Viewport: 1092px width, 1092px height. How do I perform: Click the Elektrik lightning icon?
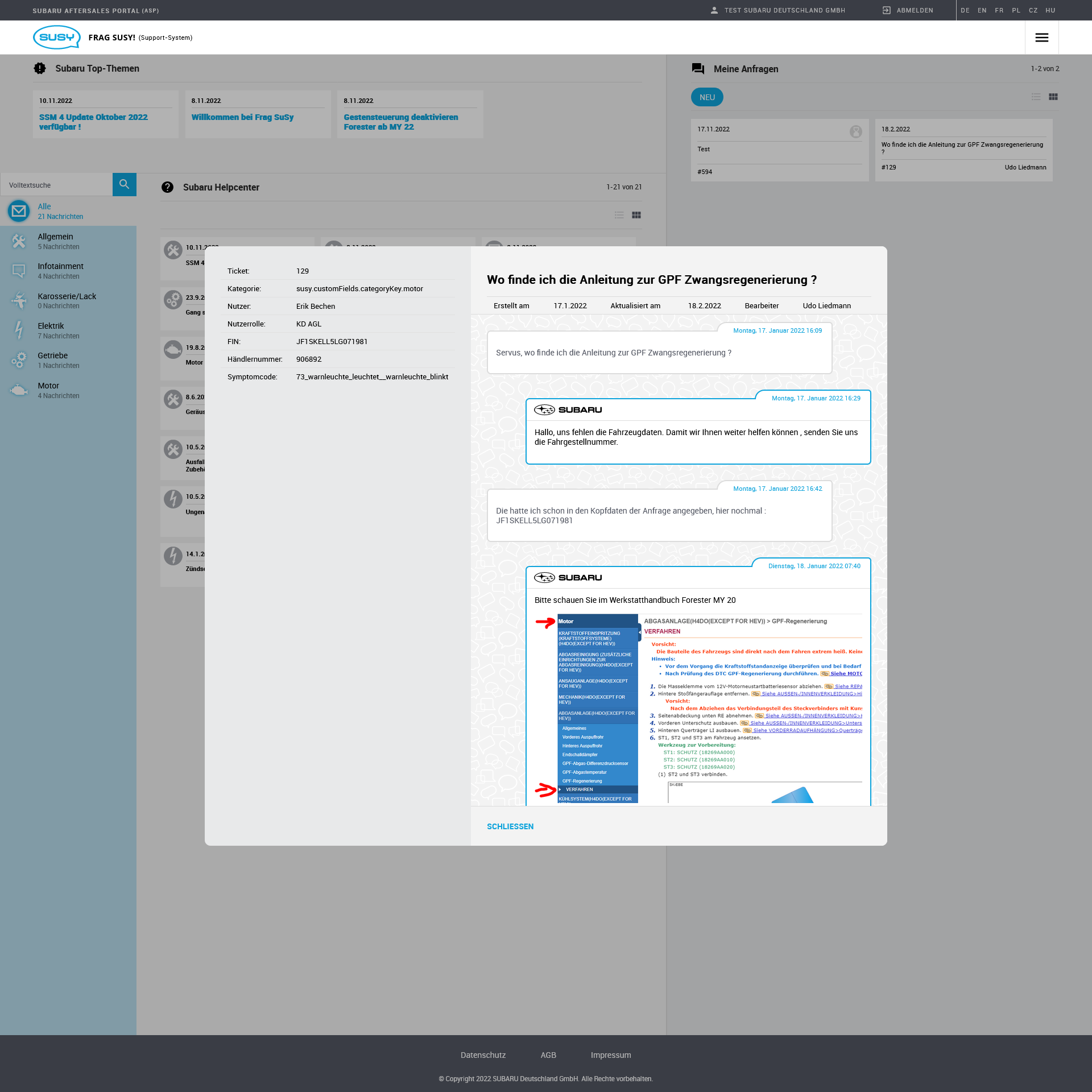coord(19,330)
